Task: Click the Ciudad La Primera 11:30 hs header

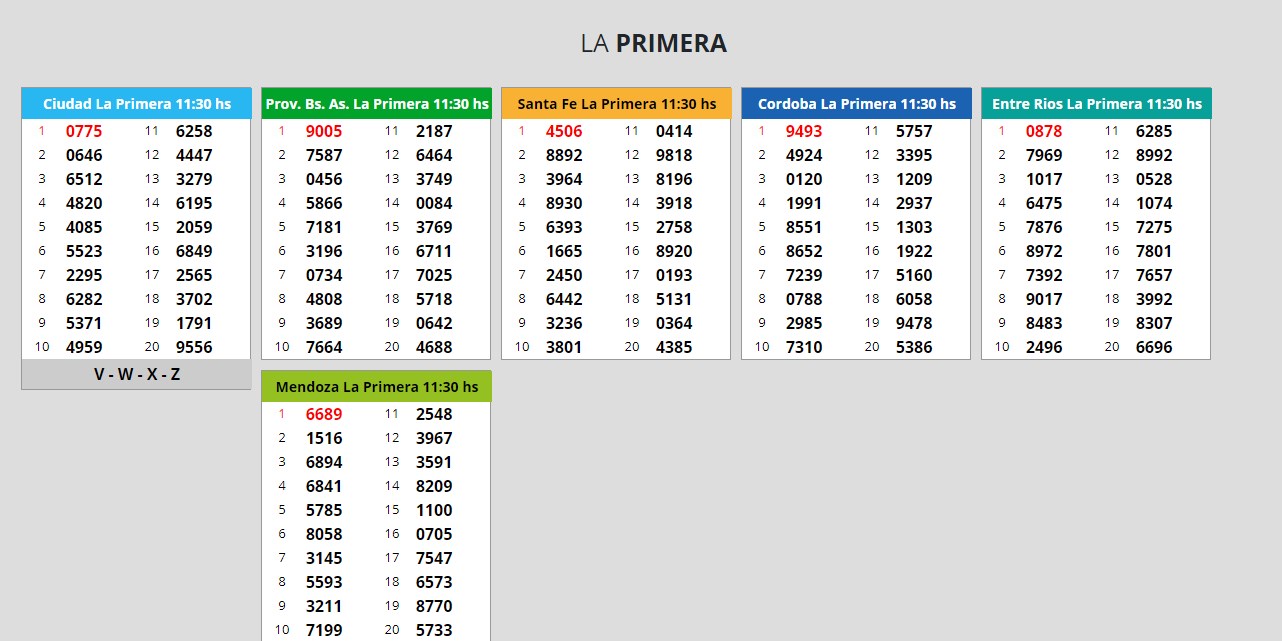Action: point(136,104)
